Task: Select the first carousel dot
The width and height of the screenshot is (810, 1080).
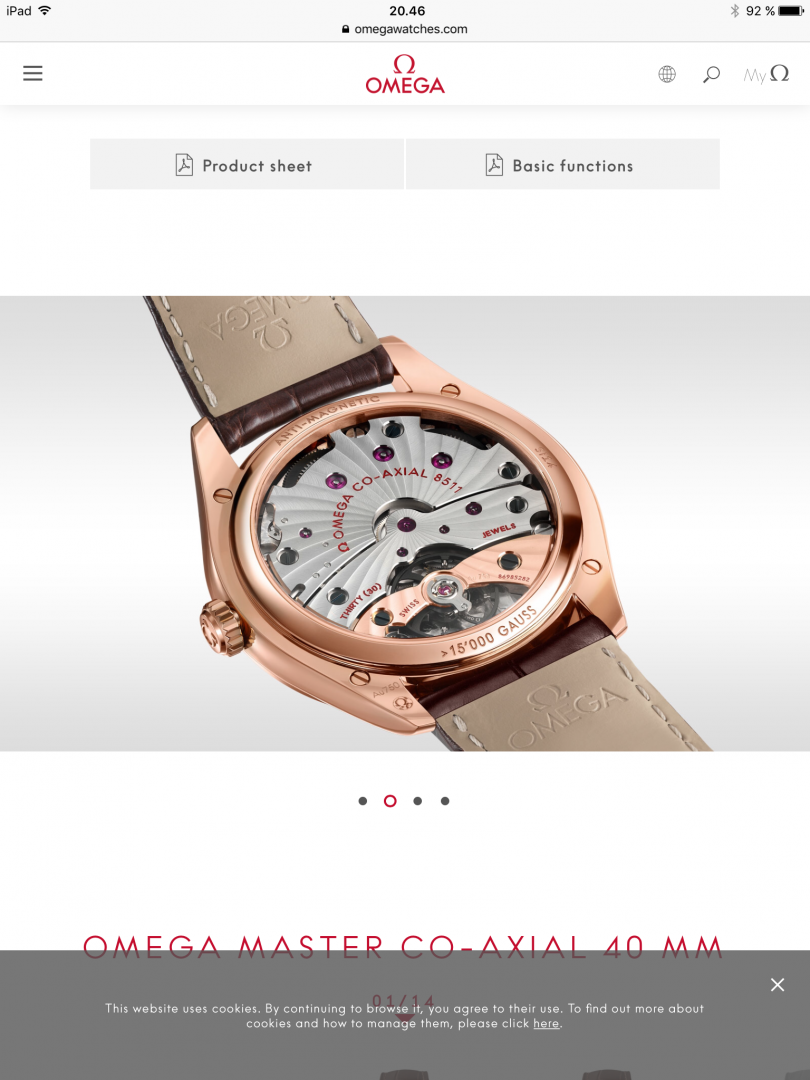Action: (x=363, y=801)
